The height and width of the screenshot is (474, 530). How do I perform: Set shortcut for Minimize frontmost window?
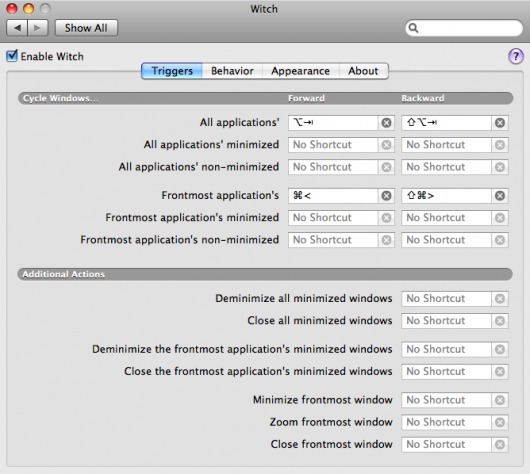pos(446,400)
